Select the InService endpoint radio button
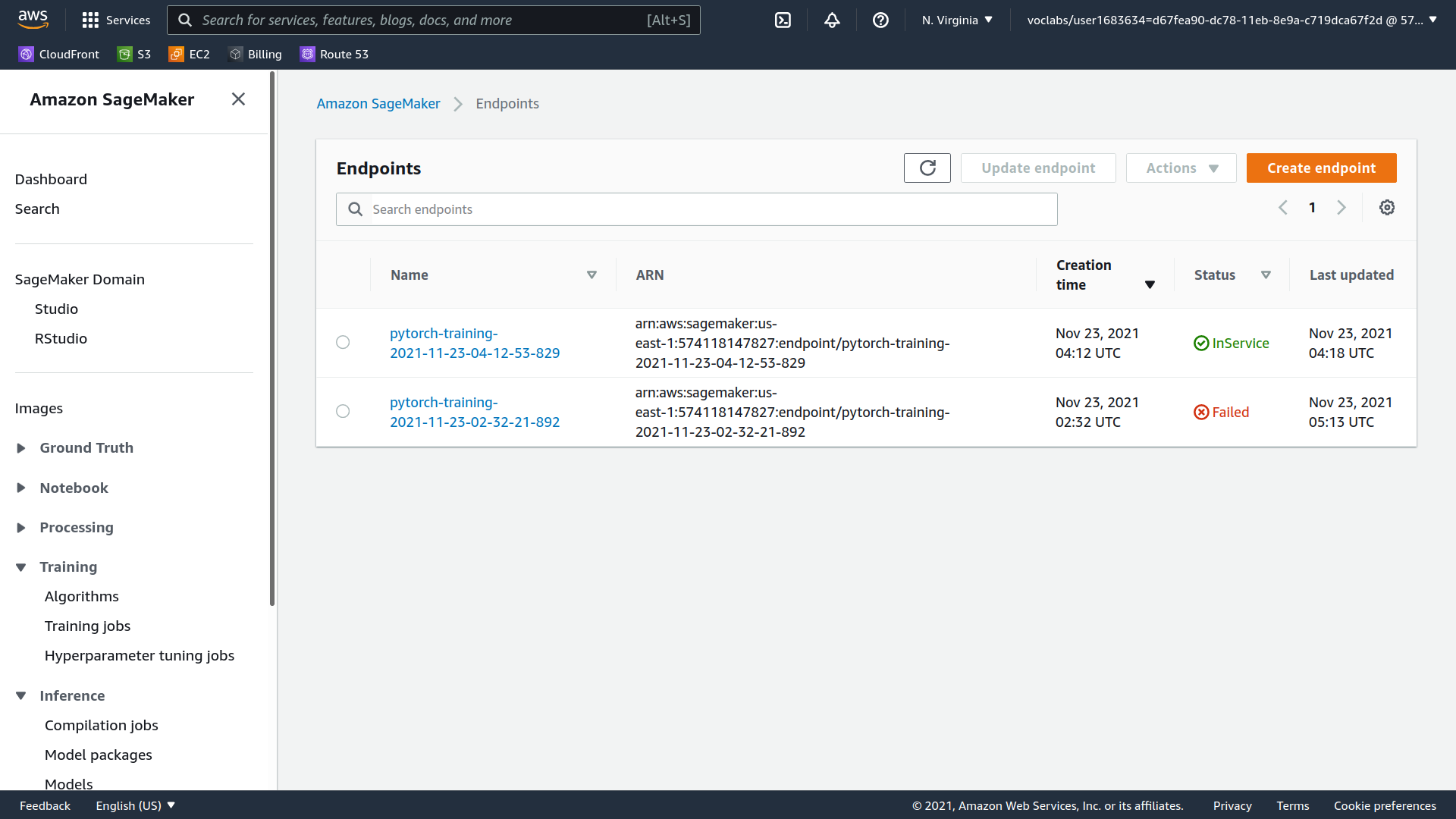The width and height of the screenshot is (1456, 819). point(343,343)
